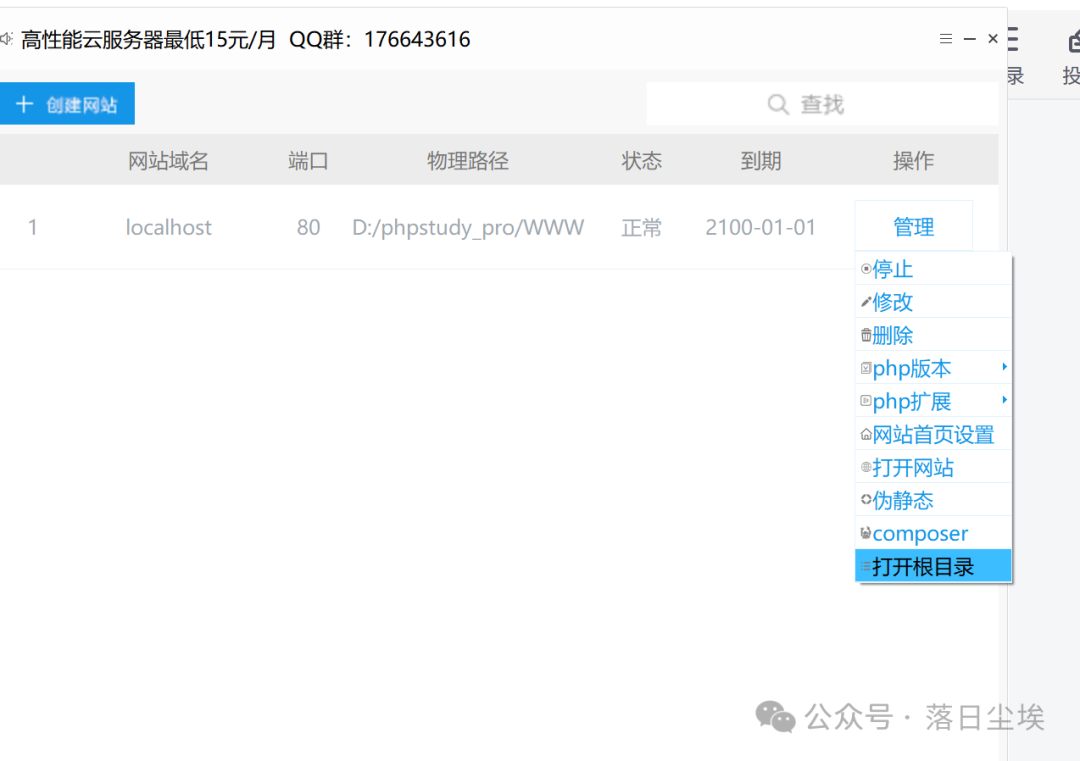Viewport: 1080px width, 761px height.
Task: Select 打开网站 menu entry
Action: pyautogui.click(x=933, y=468)
